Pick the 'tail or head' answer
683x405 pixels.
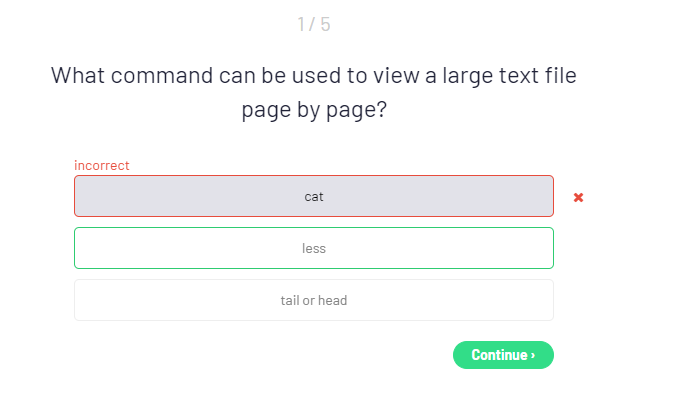[313, 300]
